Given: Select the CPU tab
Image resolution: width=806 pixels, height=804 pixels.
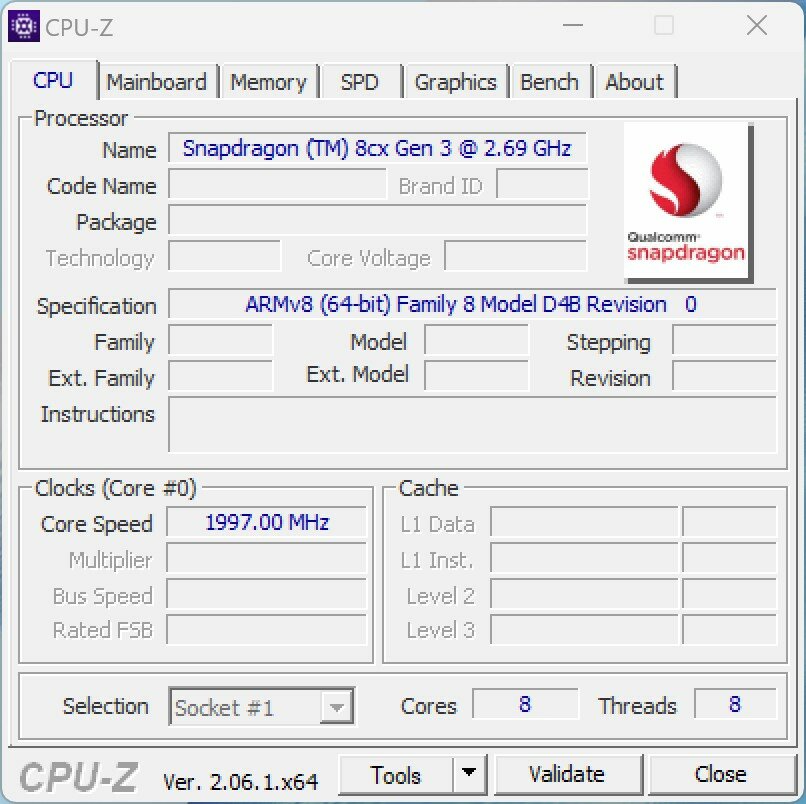Looking at the screenshot, I should click(x=53, y=80).
